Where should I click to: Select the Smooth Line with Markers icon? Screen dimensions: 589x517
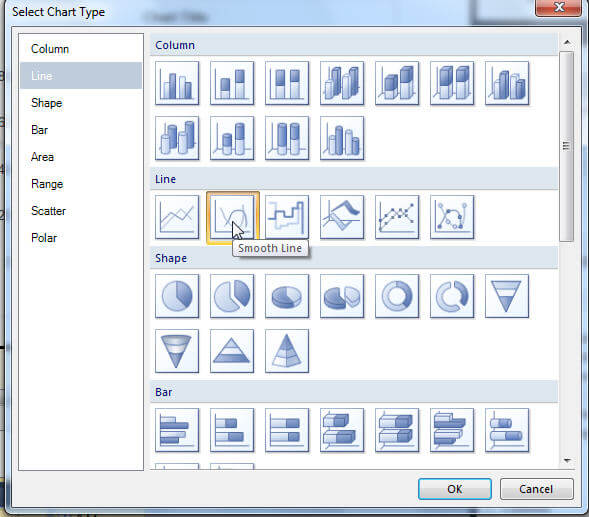452,217
